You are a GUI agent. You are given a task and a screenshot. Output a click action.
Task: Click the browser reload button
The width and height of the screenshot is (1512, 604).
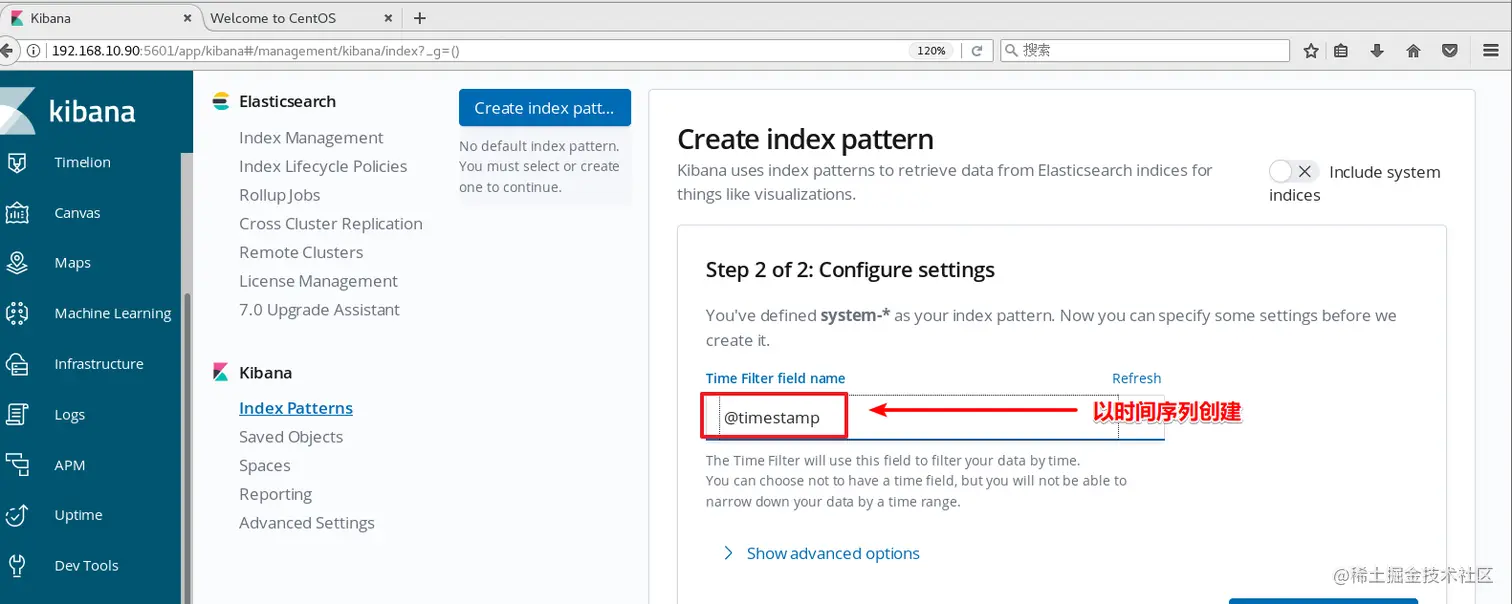[x=977, y=50]
